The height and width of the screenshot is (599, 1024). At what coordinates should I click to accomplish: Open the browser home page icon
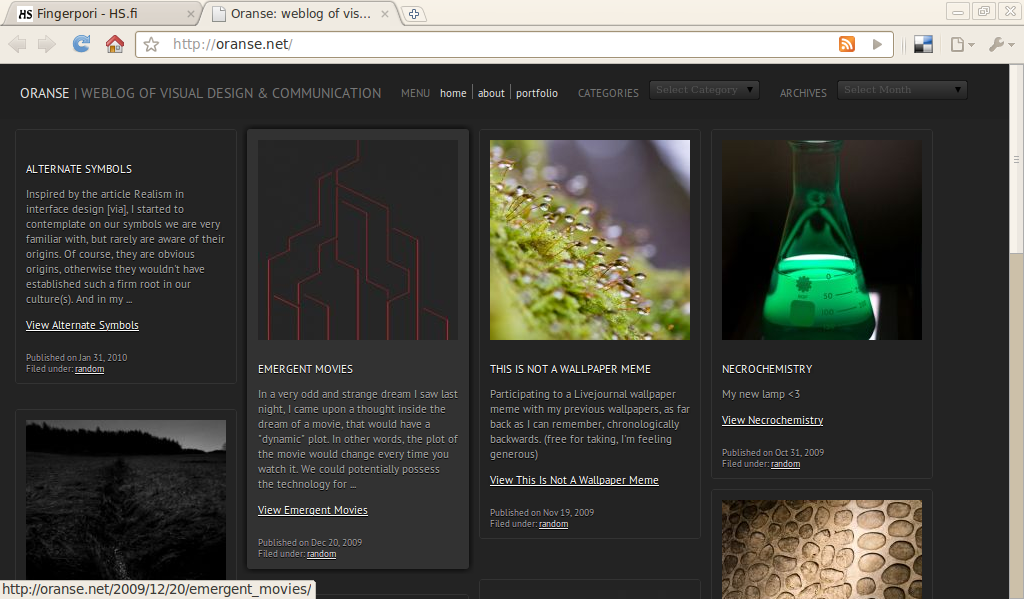(x=115, y=44)
